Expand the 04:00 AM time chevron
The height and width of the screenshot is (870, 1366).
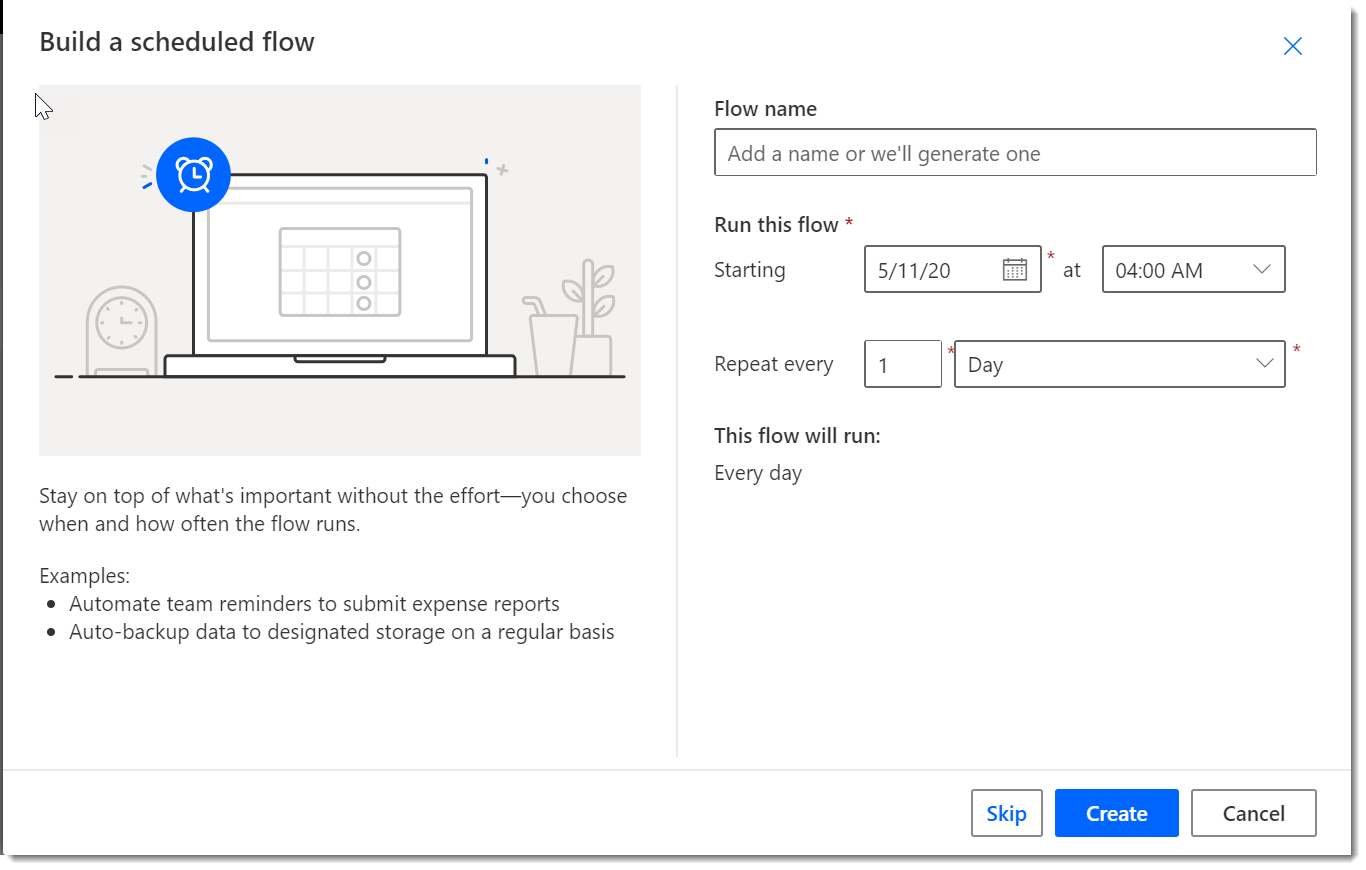[x=1261, y=270]
